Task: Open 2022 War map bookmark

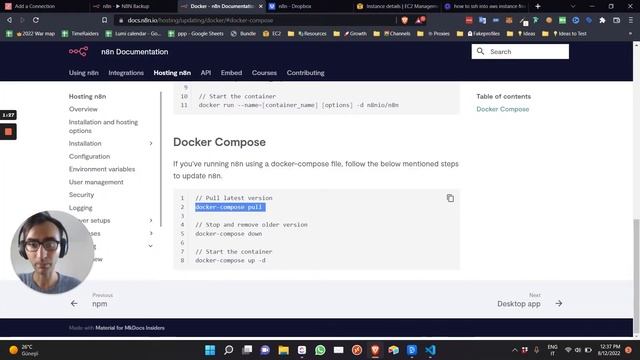Action: coord(36,33)
